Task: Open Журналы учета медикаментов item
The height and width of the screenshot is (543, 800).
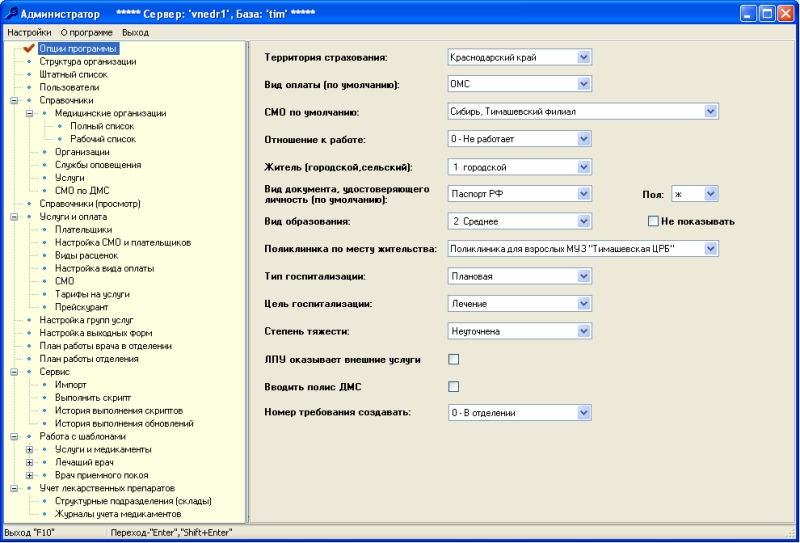Action: 118,514
